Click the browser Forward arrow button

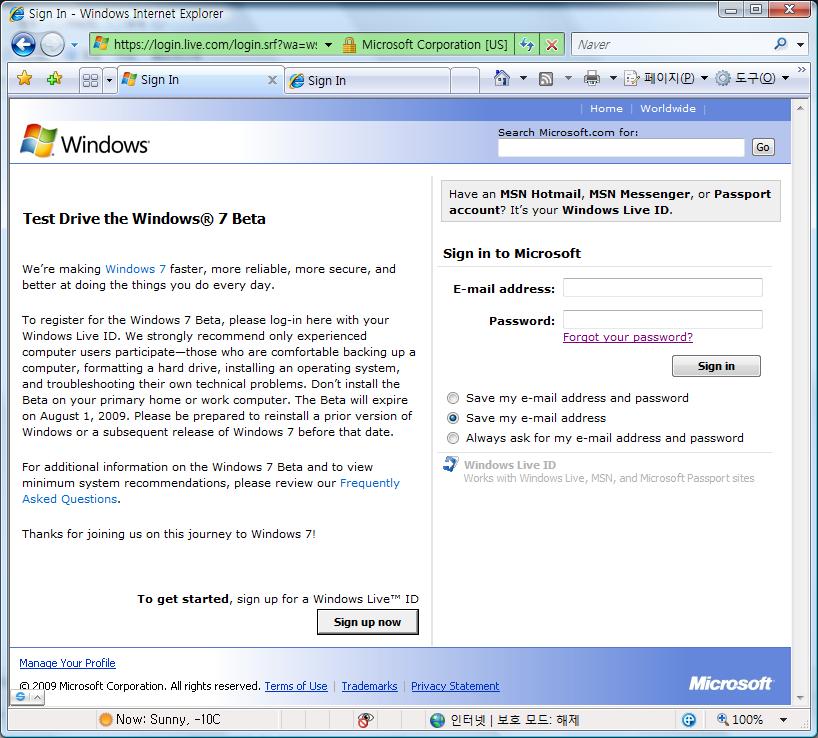point(52,44)
